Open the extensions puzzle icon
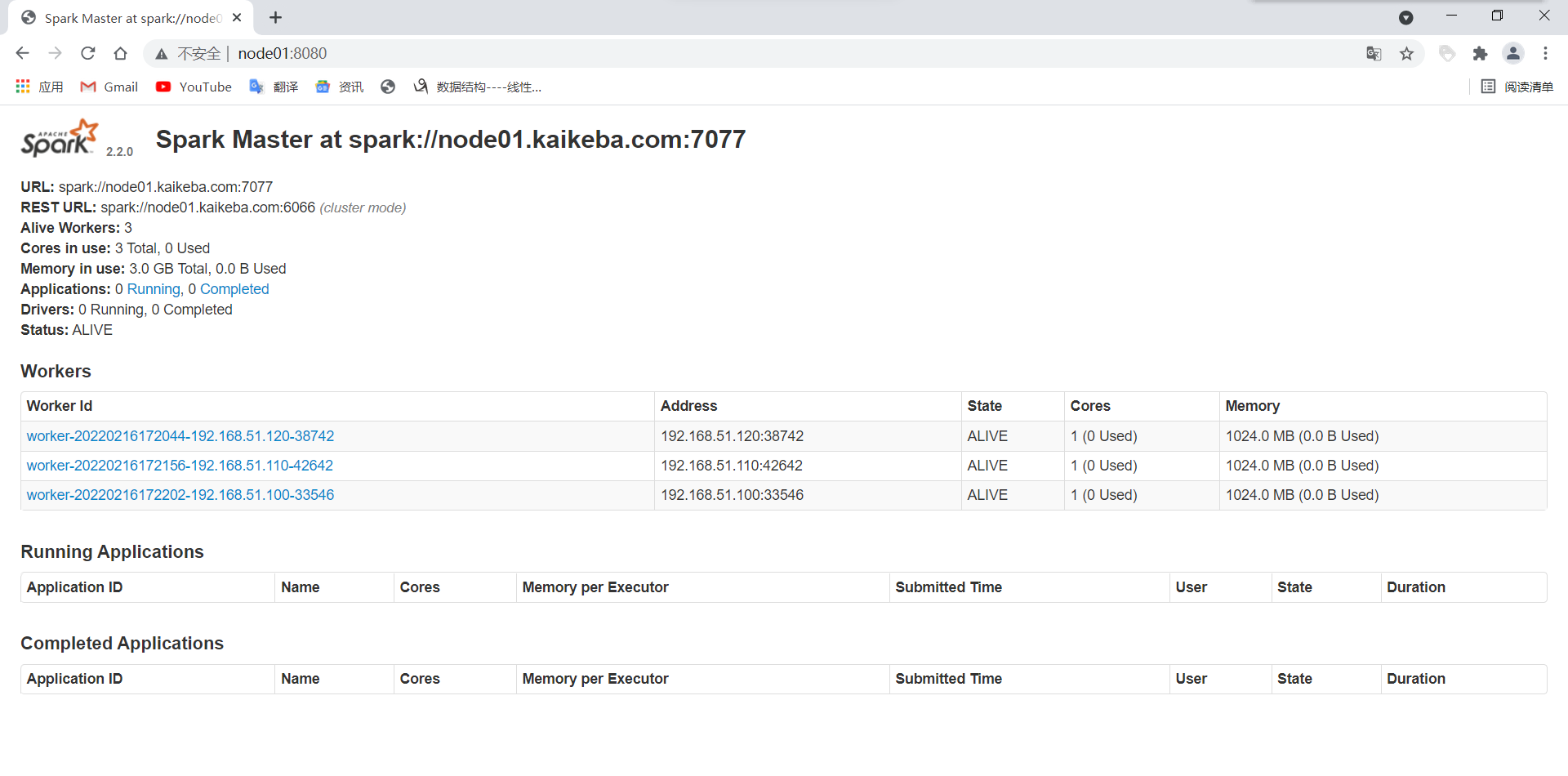 tap(1480, 54)
